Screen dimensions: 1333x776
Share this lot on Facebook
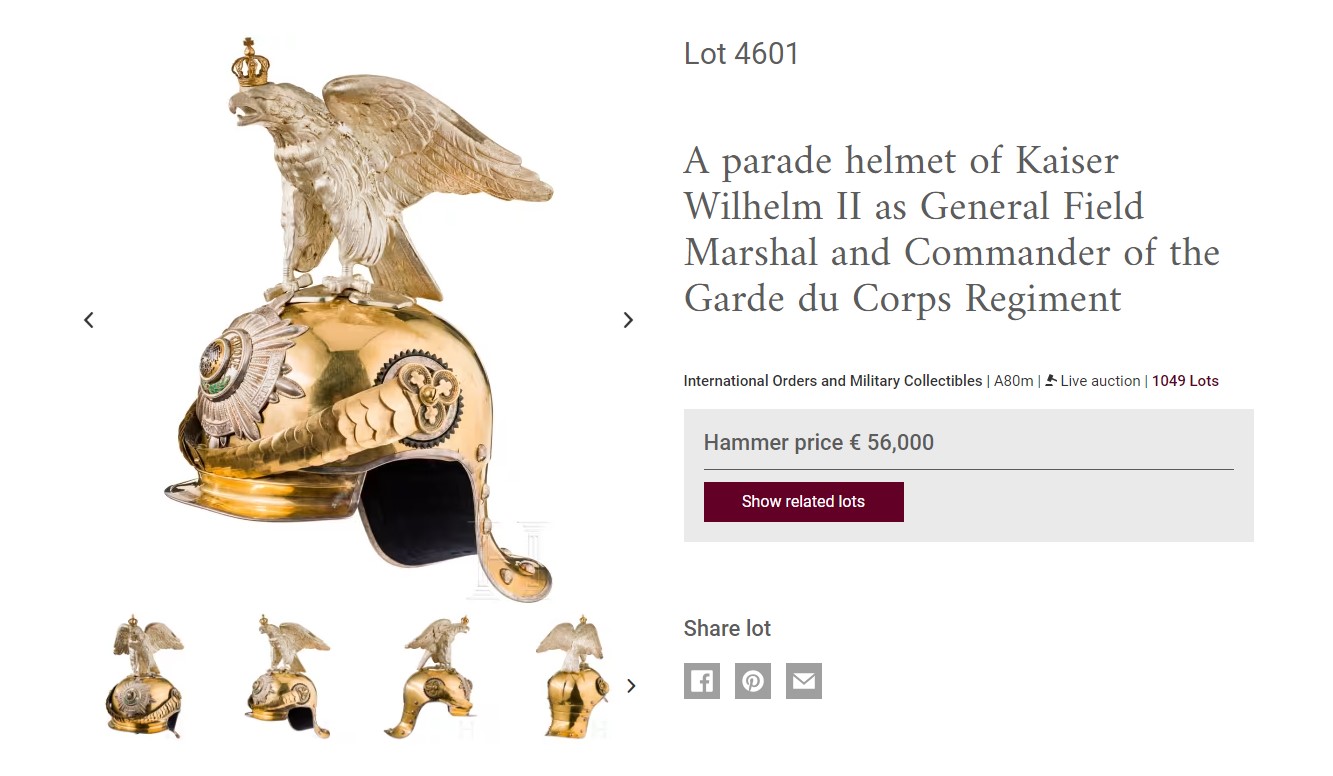click(702, 681)
